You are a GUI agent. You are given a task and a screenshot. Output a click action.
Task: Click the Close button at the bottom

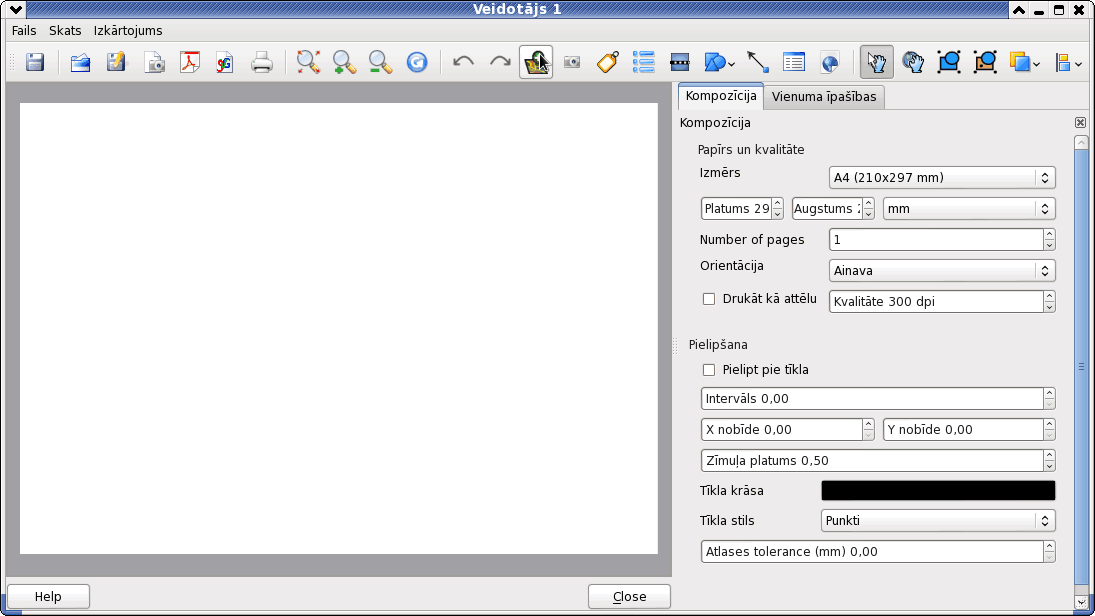point(629,596)
